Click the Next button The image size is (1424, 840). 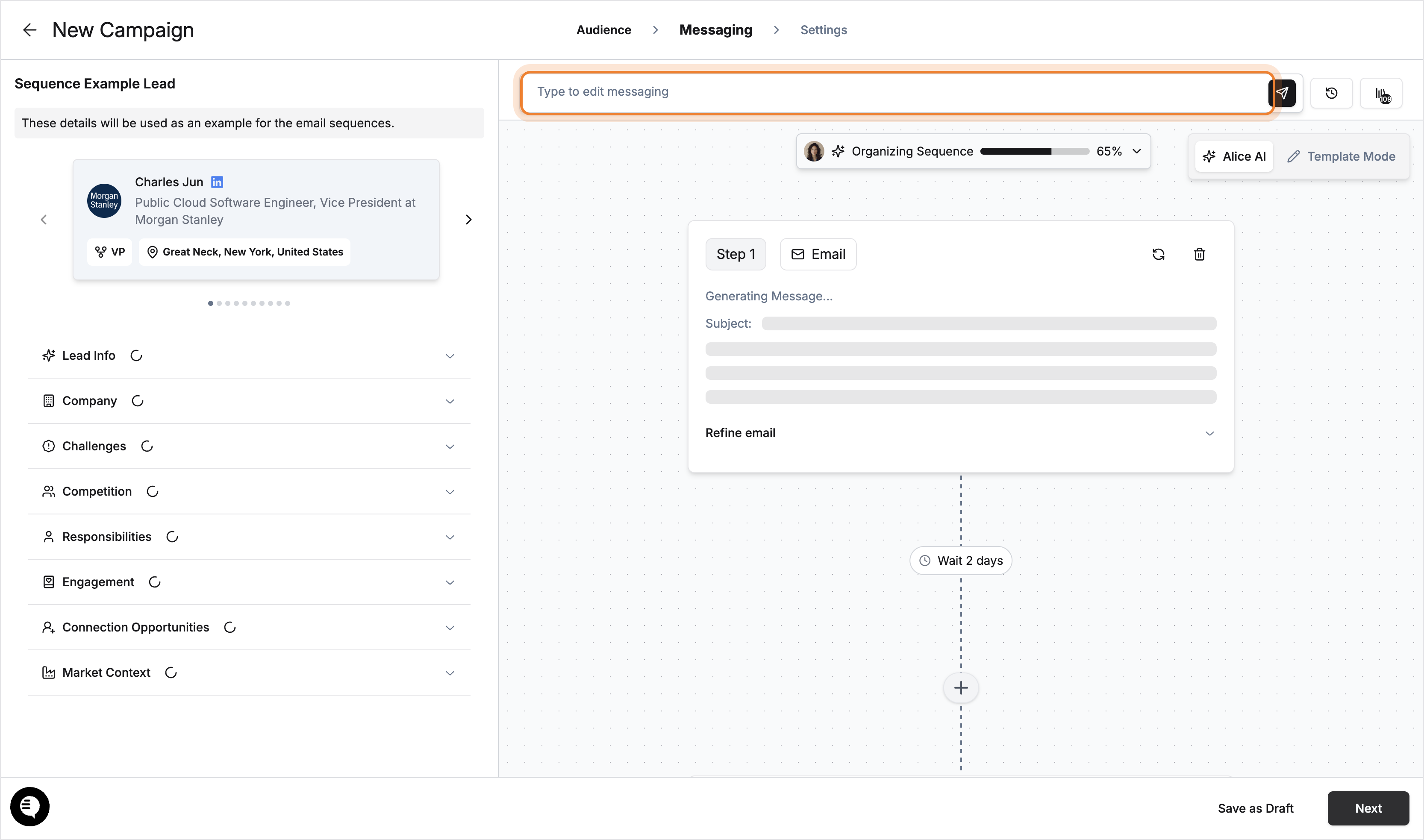click(x=1368, y=808)
